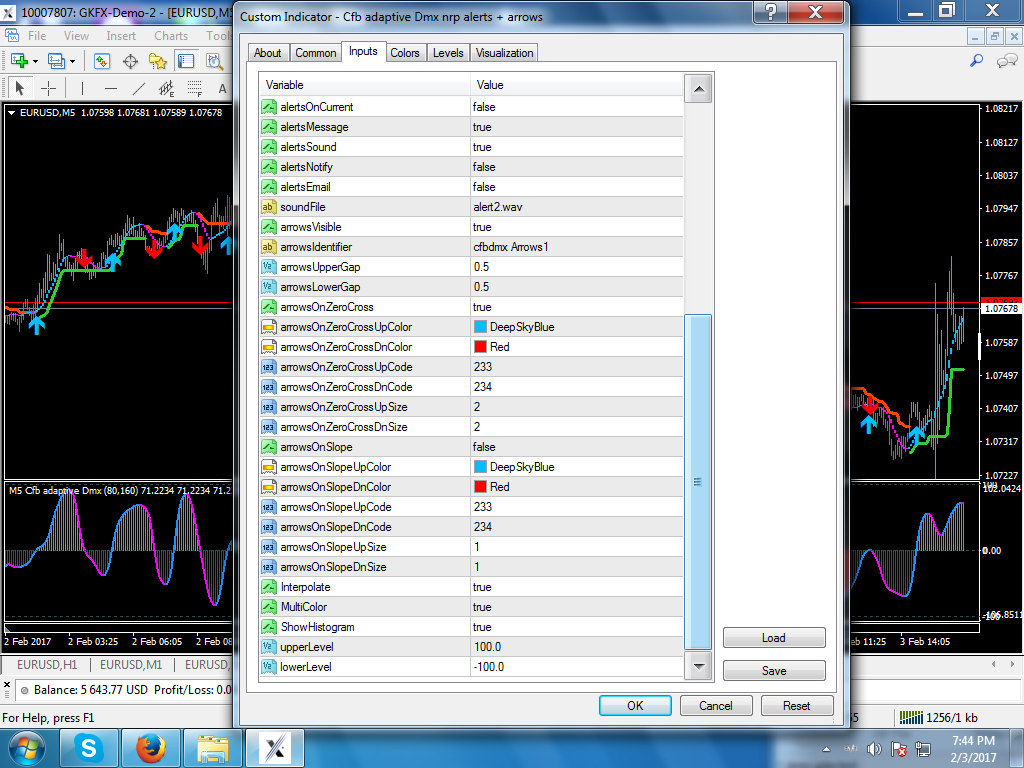Select the Cursor arrow tool

point(20,88)
